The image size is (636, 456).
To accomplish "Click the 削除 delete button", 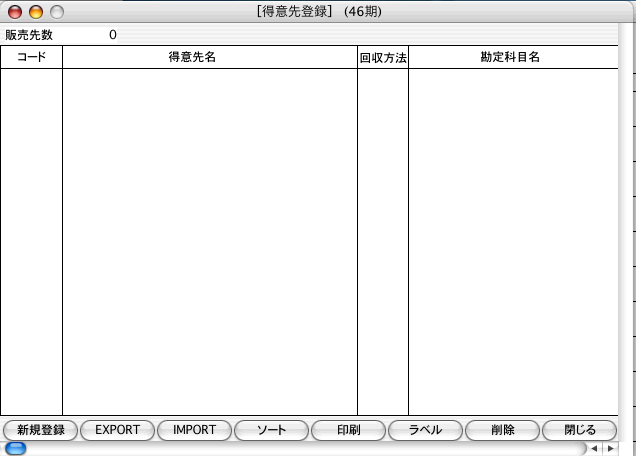I will (x=502, y=430).
